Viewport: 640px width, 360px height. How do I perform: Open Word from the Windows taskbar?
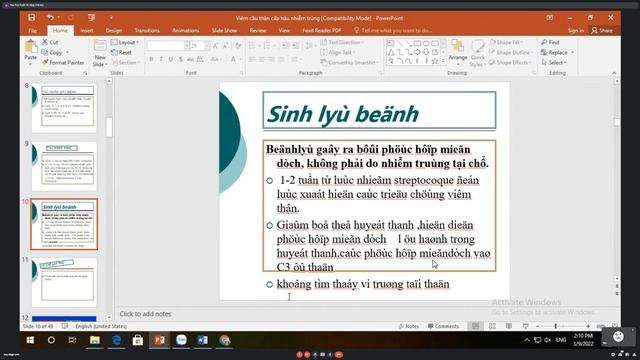point(202,340)
